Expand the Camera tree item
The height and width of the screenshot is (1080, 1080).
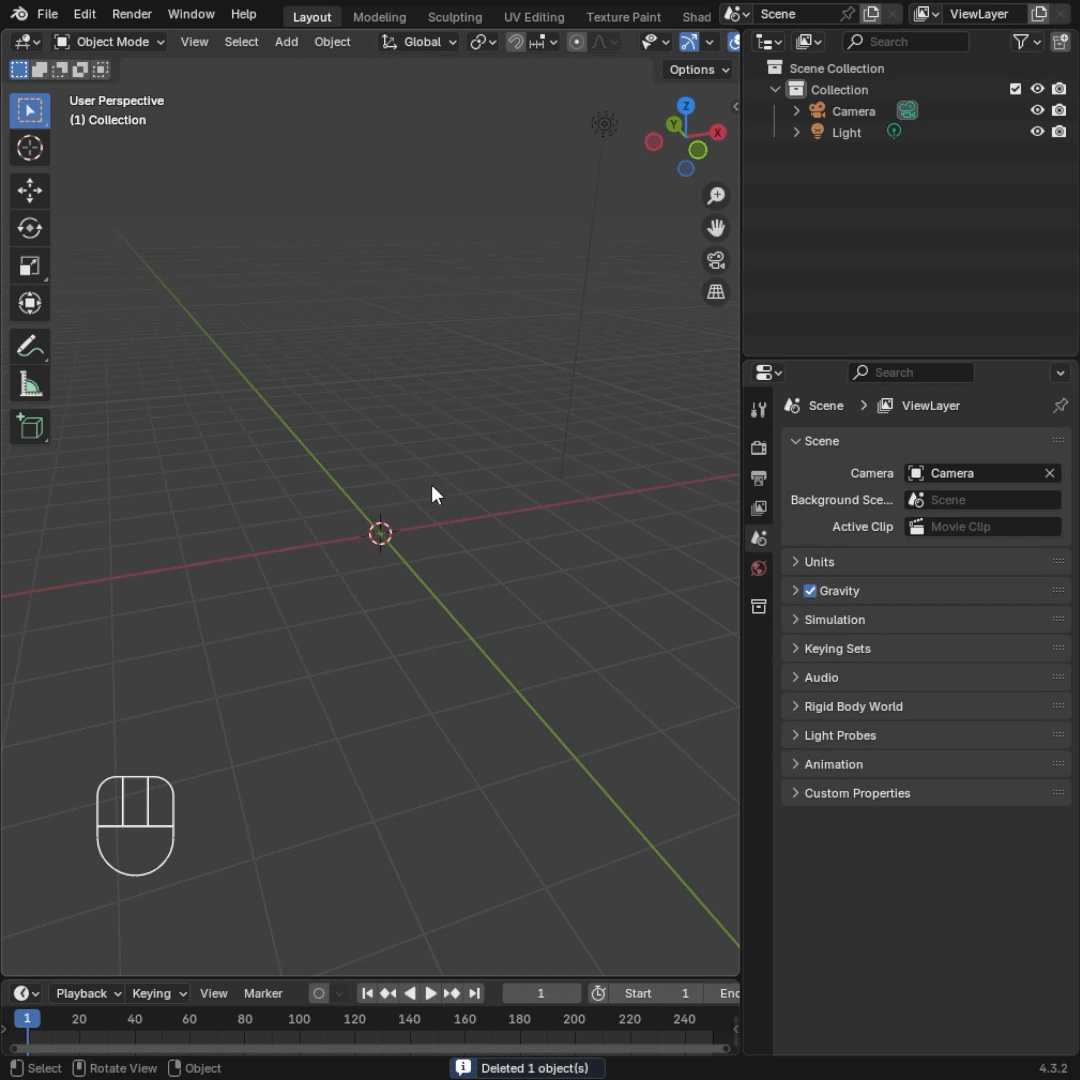tap(796, 111)
